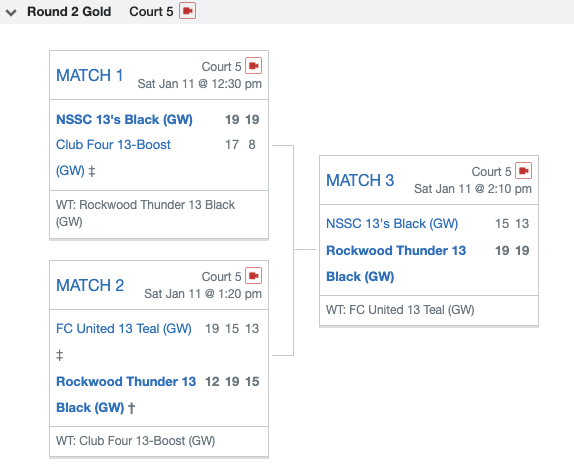This screenshot has height=467, width=574.
Task: Select Club Four 13-Boost team link
Action: pos(113,157)
